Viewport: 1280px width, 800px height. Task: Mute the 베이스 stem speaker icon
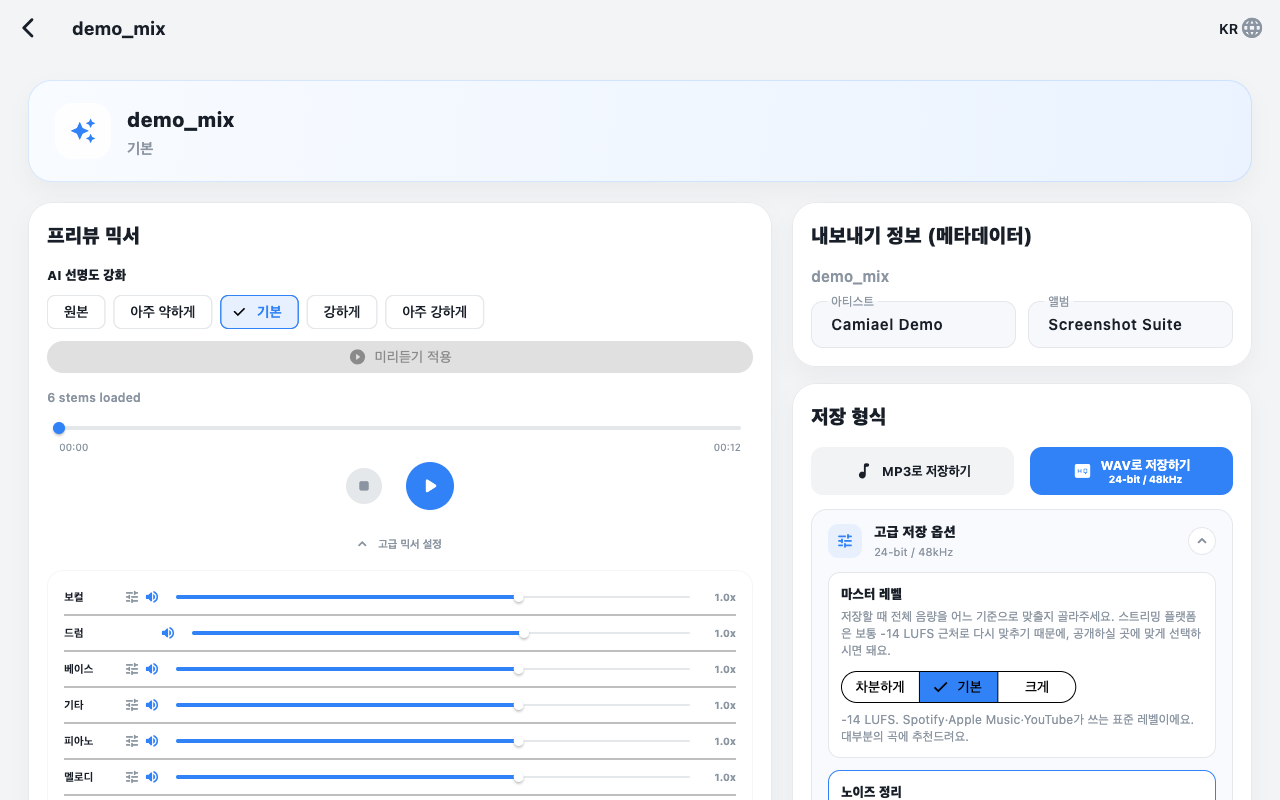pyautogui.click(x=152, y=669)
